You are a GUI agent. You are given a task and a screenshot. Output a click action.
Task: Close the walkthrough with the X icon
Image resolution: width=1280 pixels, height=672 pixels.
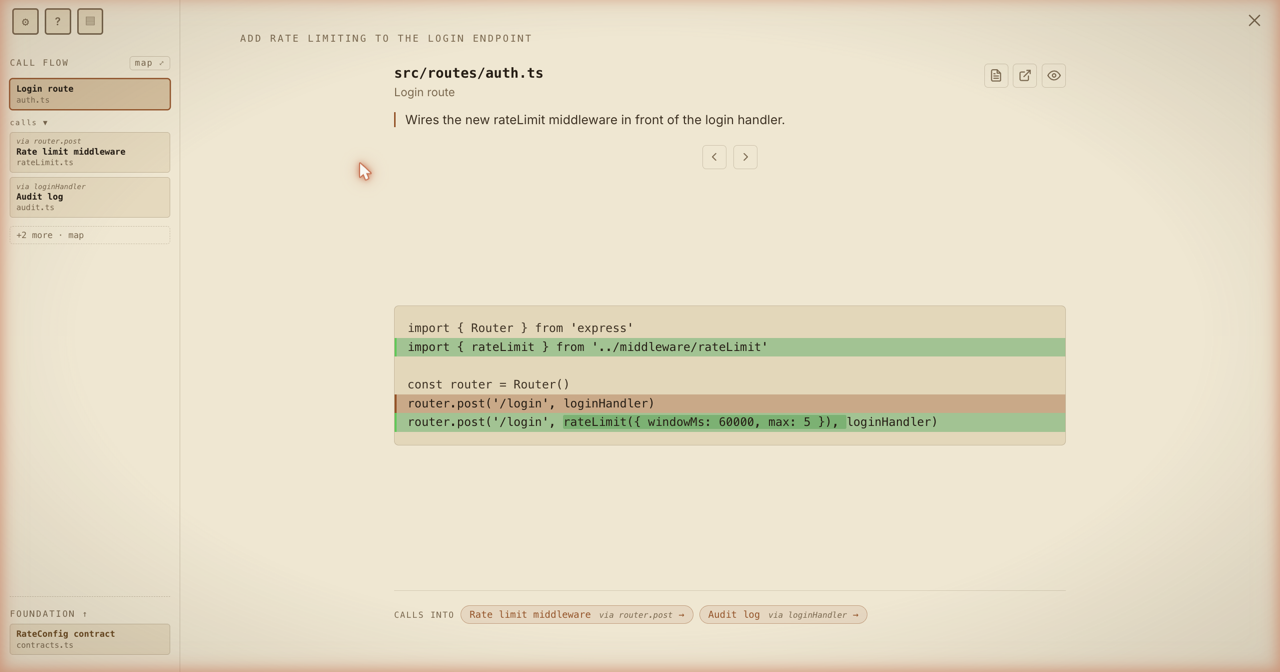coord(1254,20)
